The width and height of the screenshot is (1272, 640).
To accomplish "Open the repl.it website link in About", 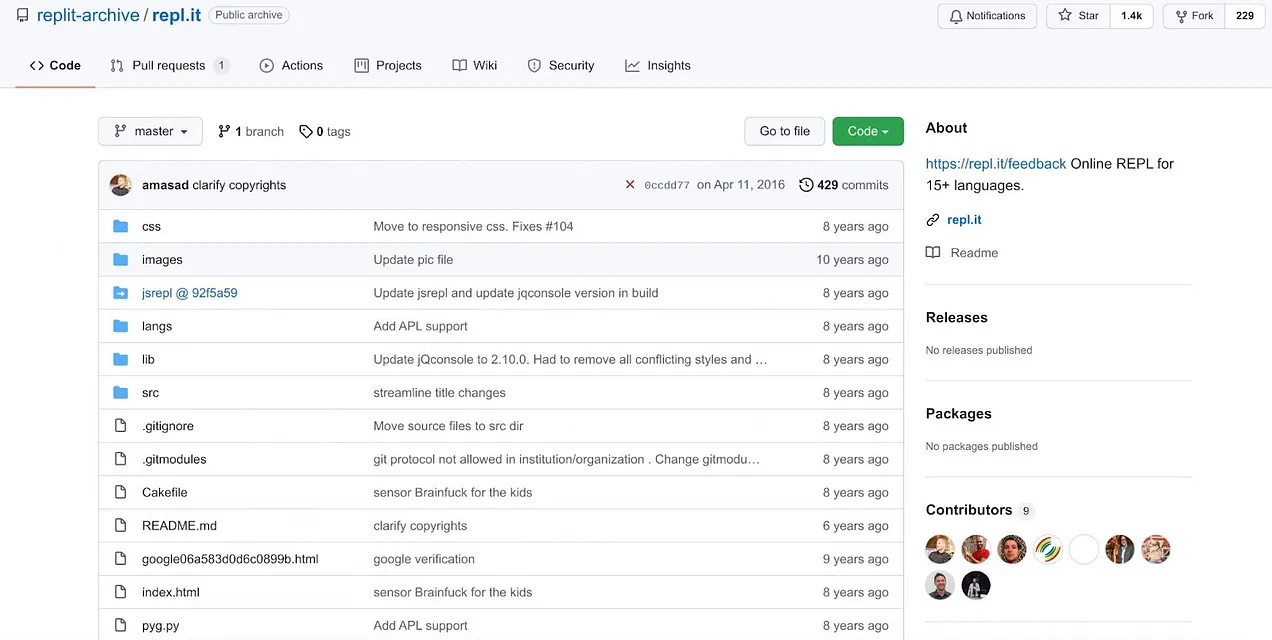I will 964,220.
